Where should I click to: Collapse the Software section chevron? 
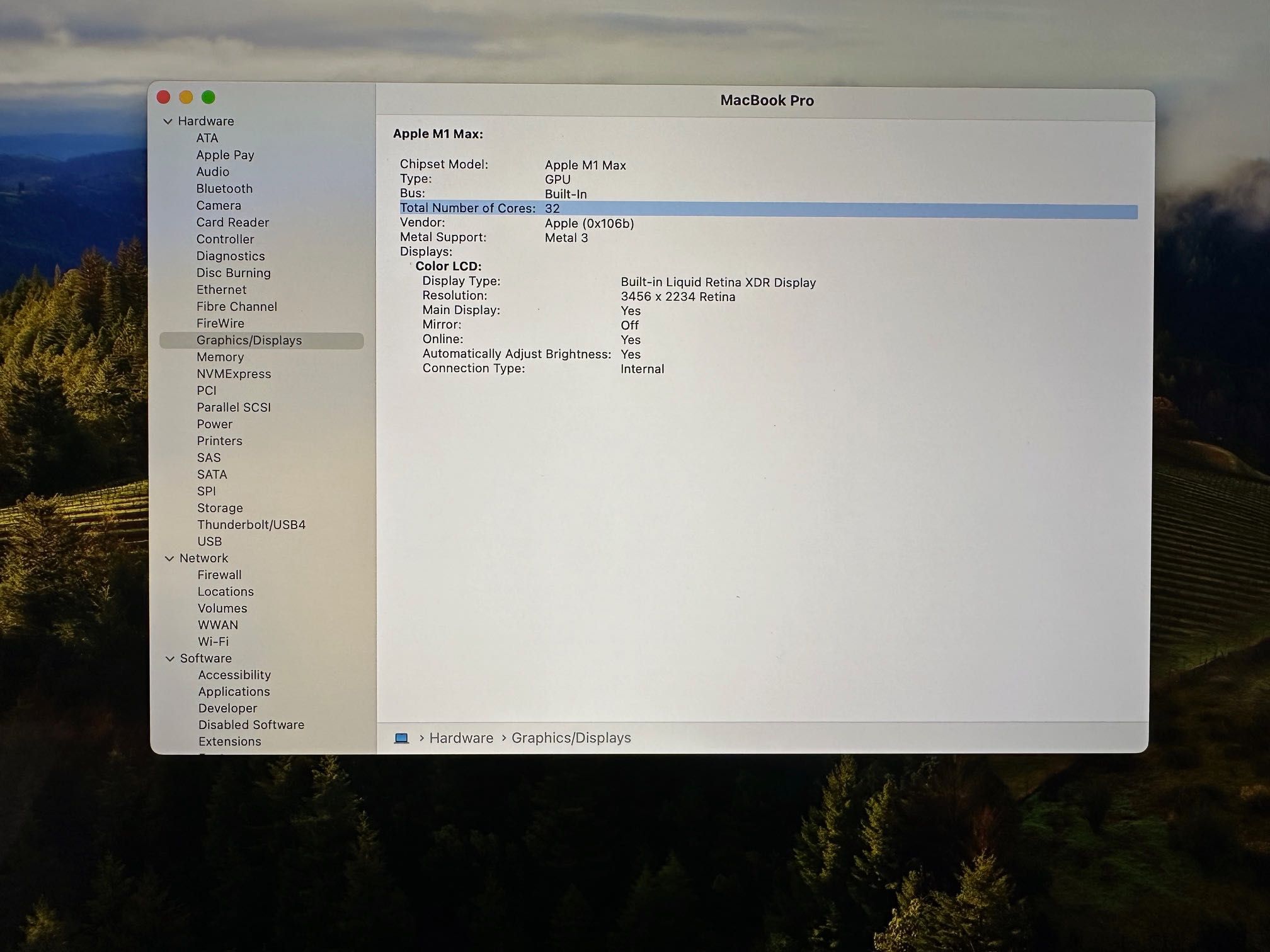(x=170, y=659)
